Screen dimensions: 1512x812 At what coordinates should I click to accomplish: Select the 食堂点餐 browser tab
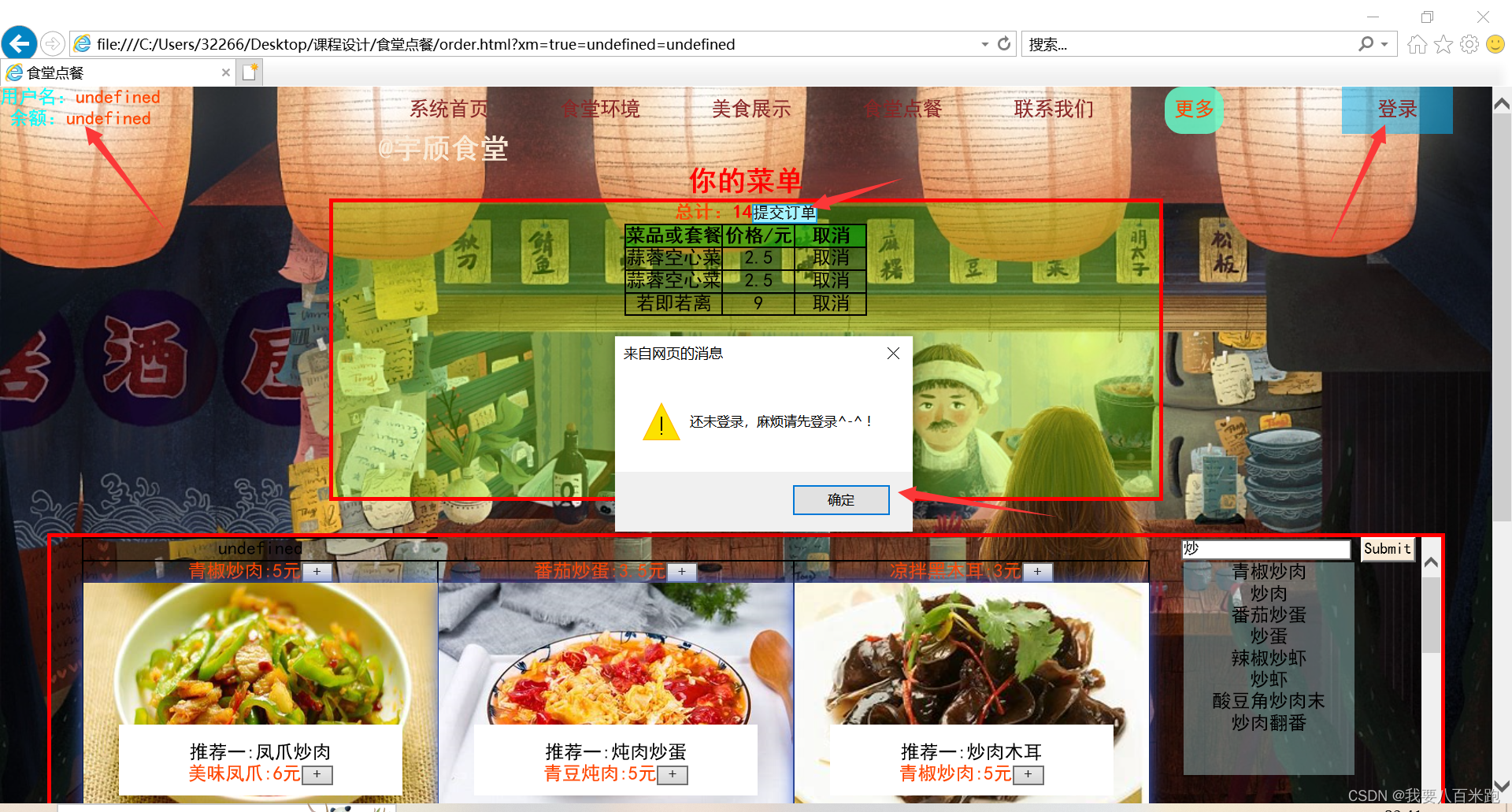tap(118, 72)
